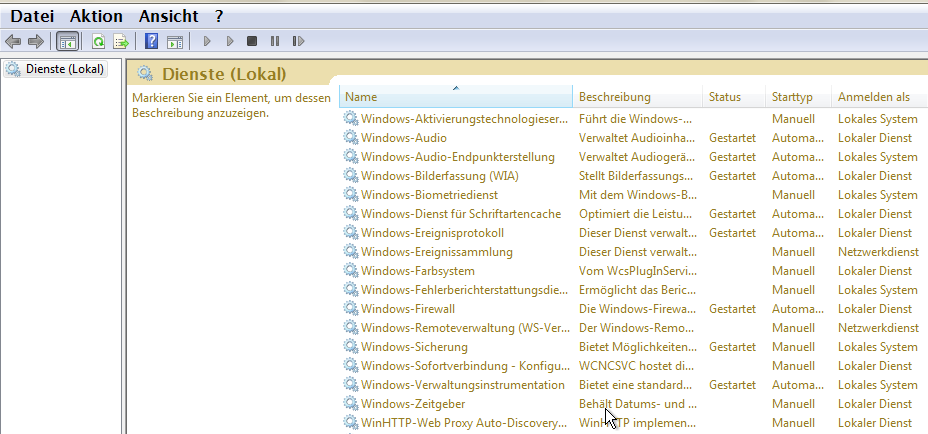This screenshot has height=434, width=928.
Task: Click Gestartet status of Windows-Sicherung
Action: click(732, 346)
